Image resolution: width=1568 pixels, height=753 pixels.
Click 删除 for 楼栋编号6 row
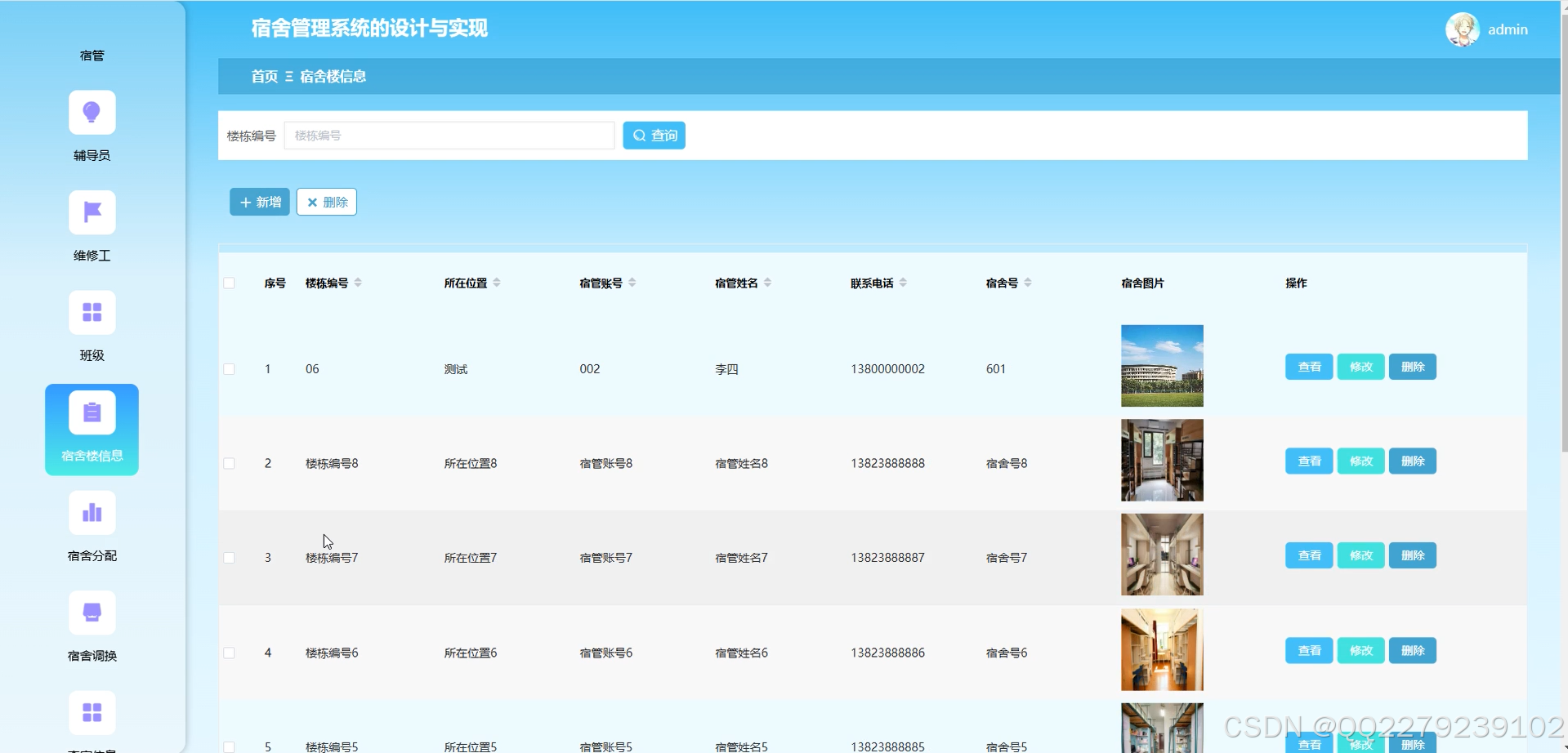[x=1413, y=651]
